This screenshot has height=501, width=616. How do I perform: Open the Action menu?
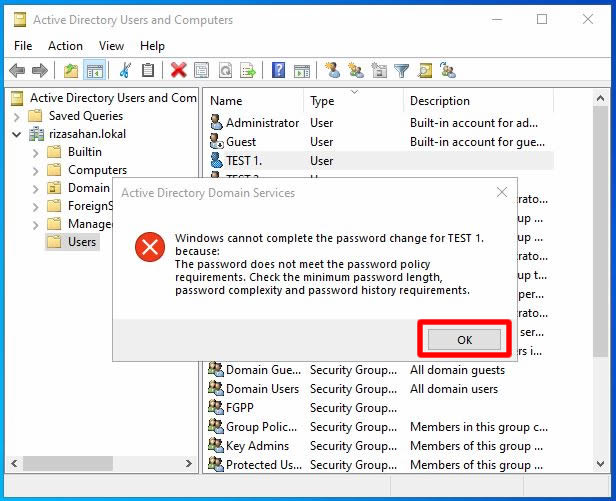tap(65, 46)
